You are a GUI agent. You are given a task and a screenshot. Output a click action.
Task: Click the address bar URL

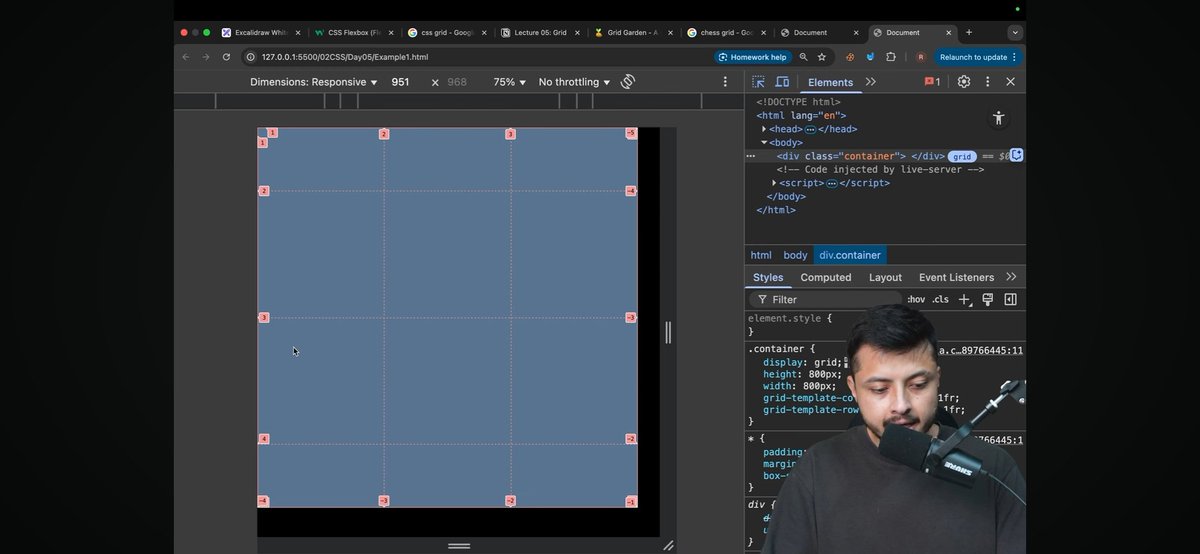click(x=345, y=57)
